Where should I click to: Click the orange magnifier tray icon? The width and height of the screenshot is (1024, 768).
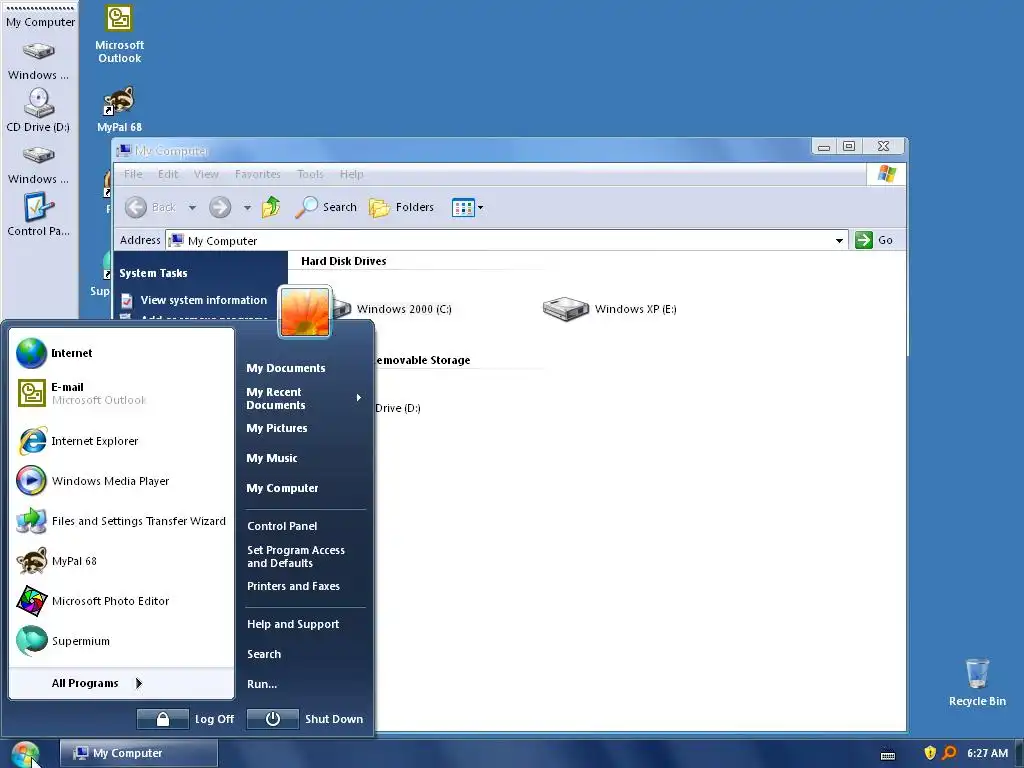click(x=950, y=753)
